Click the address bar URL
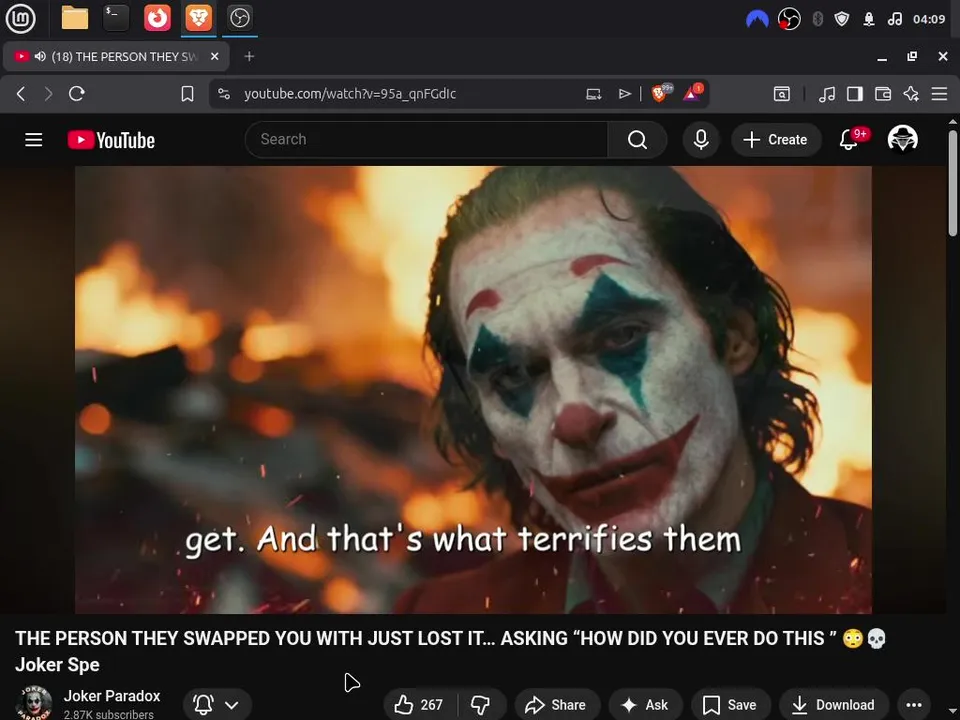This screenshot has width=960, height=720. (x=350, y=94)
